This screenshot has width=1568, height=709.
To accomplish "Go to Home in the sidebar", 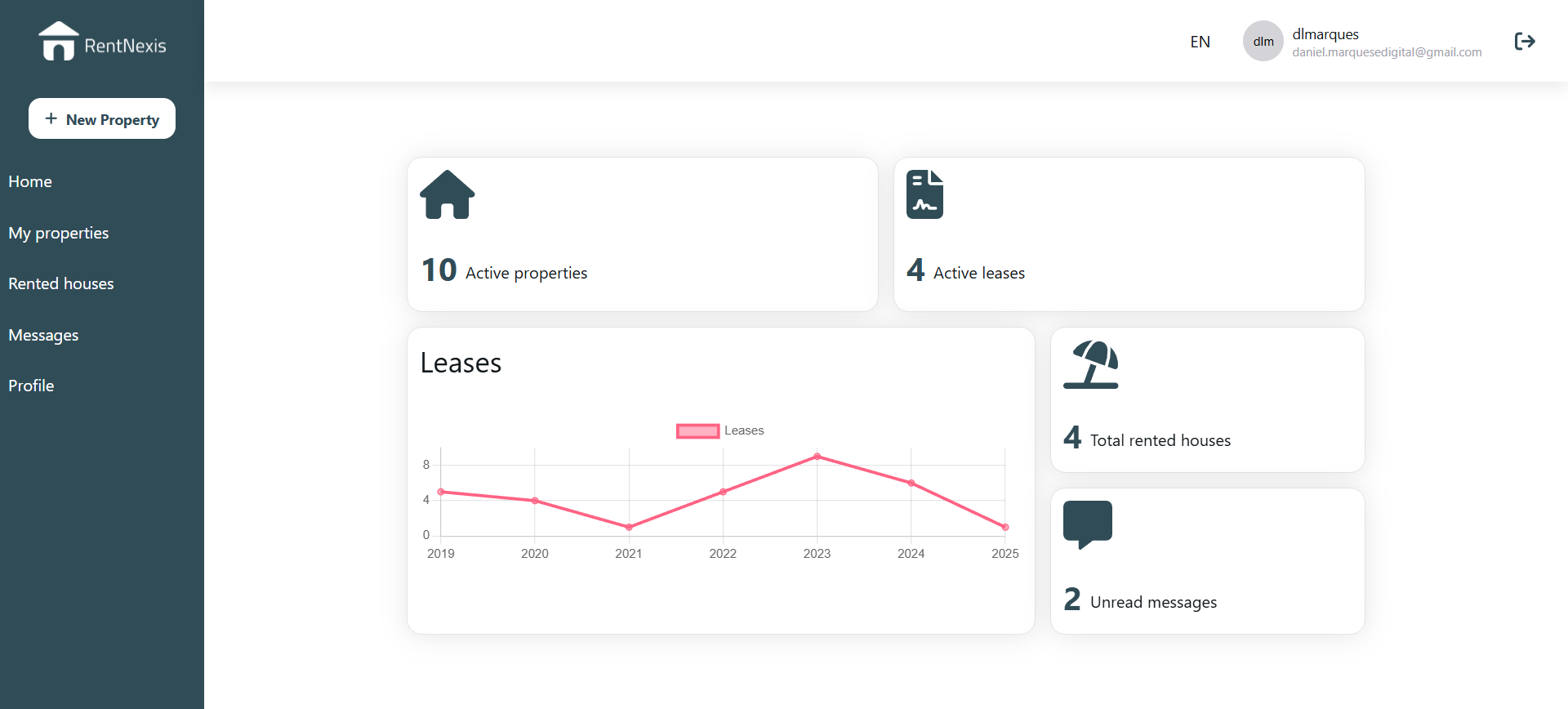I will tap(30, 181).
